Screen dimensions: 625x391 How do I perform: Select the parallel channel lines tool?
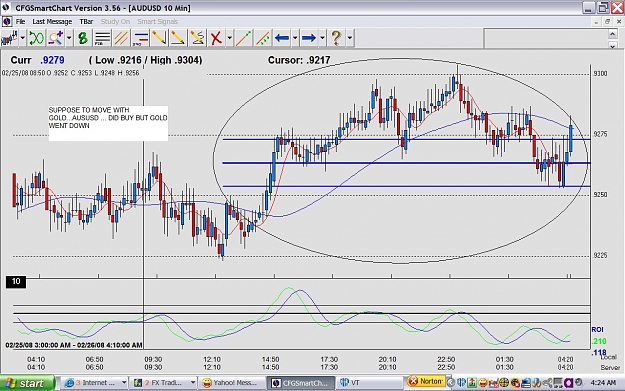121,38
